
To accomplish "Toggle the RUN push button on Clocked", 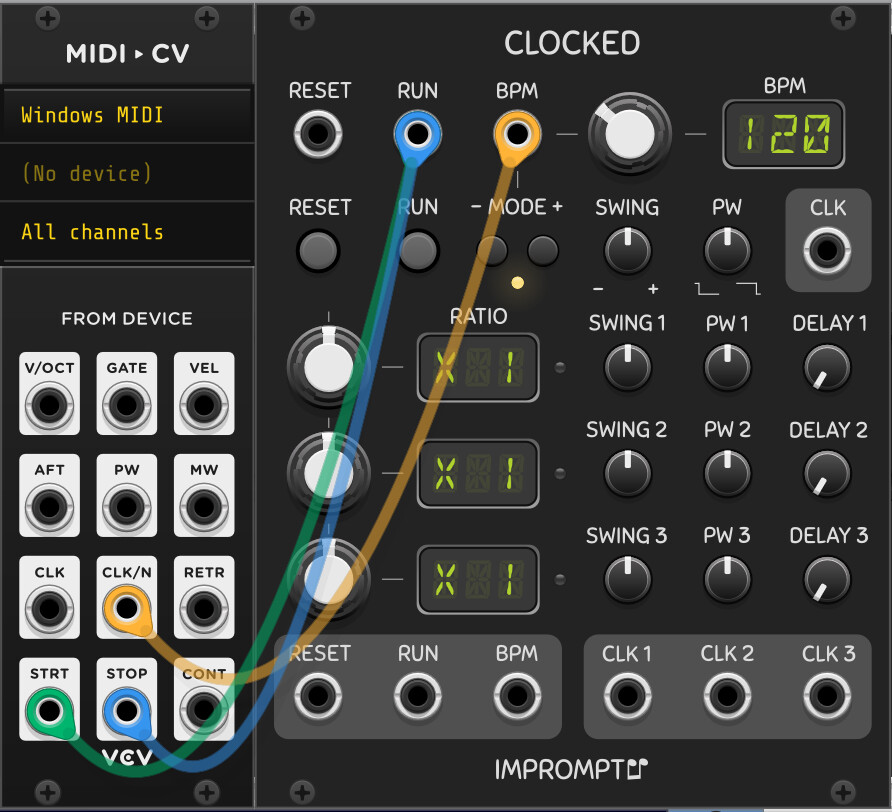I will pyautogui.click(x=418, y=250).
